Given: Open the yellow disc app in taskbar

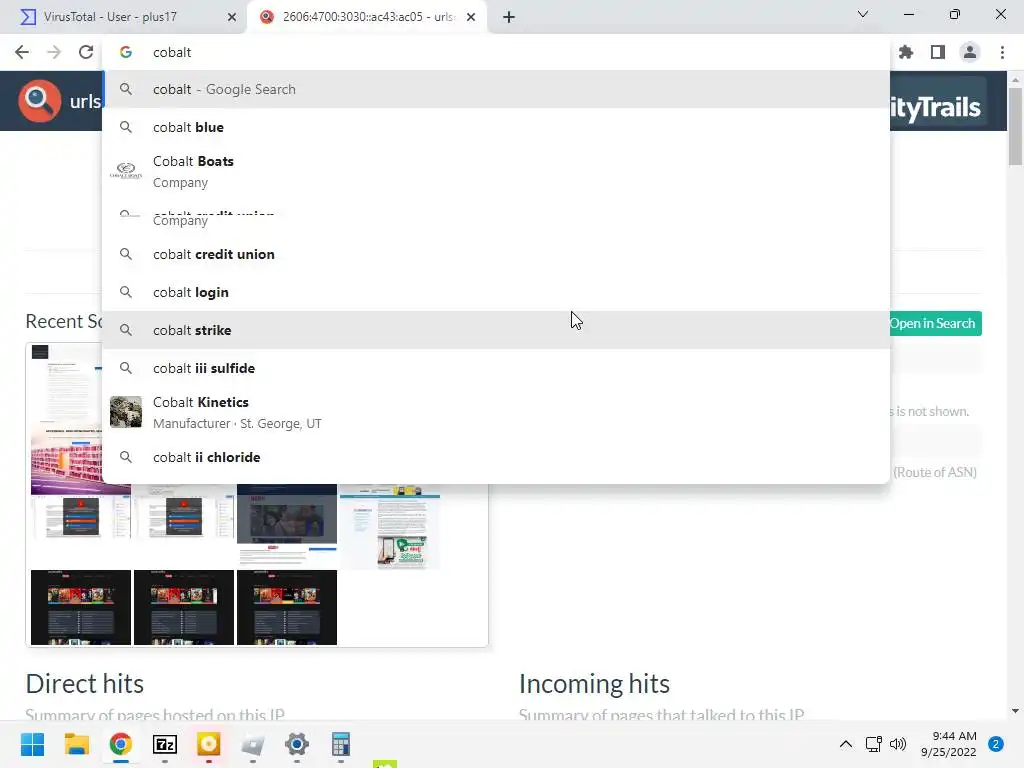Looking at the screenshot, I should [208, 744].
